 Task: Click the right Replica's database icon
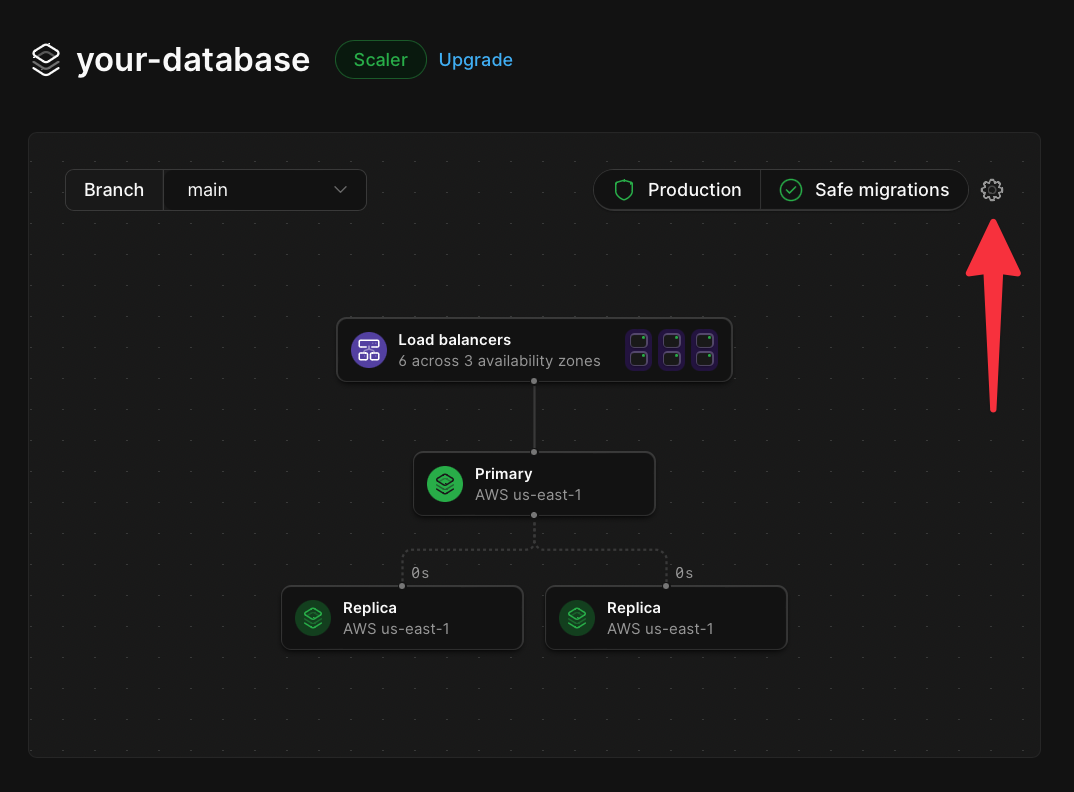point(576,617)
